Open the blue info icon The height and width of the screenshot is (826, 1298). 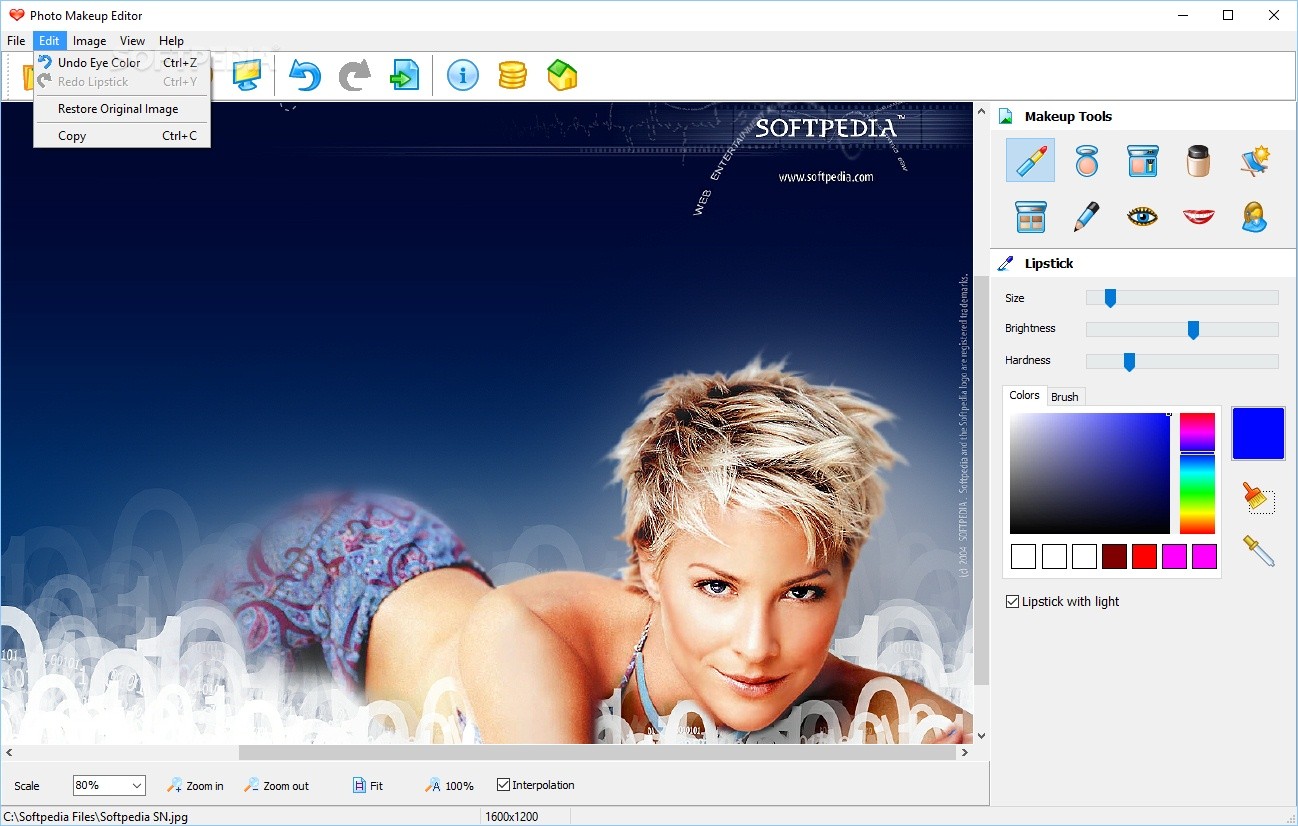coord(462,75)
